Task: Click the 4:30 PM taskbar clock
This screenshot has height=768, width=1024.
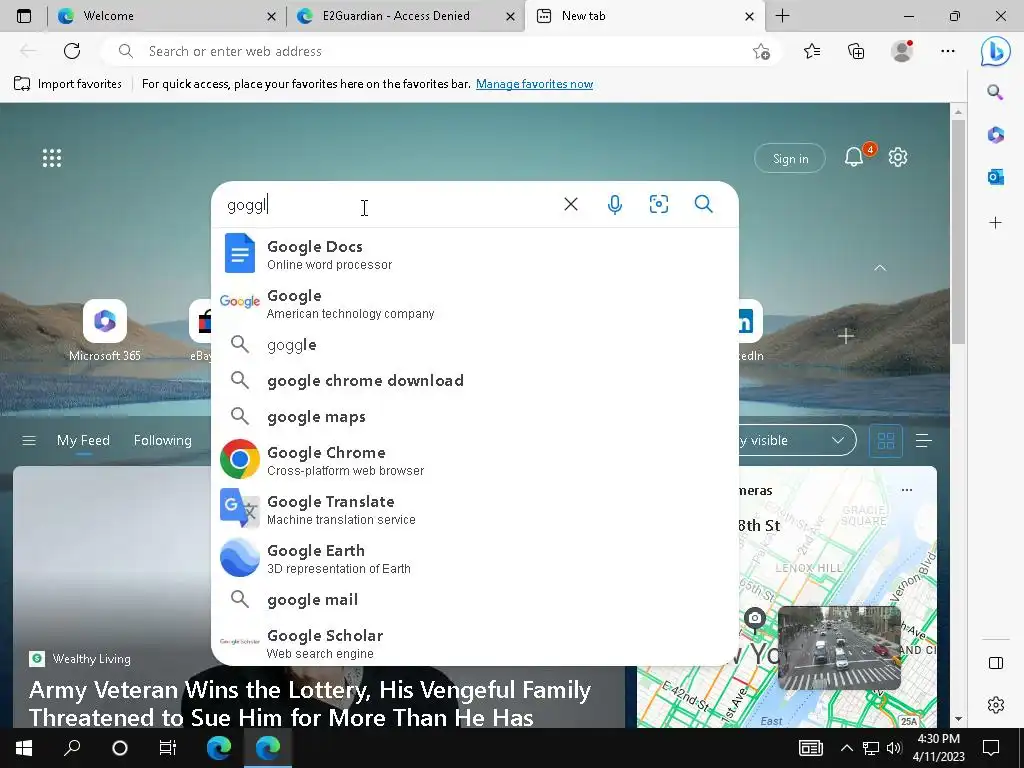Action: coord(938,748)
